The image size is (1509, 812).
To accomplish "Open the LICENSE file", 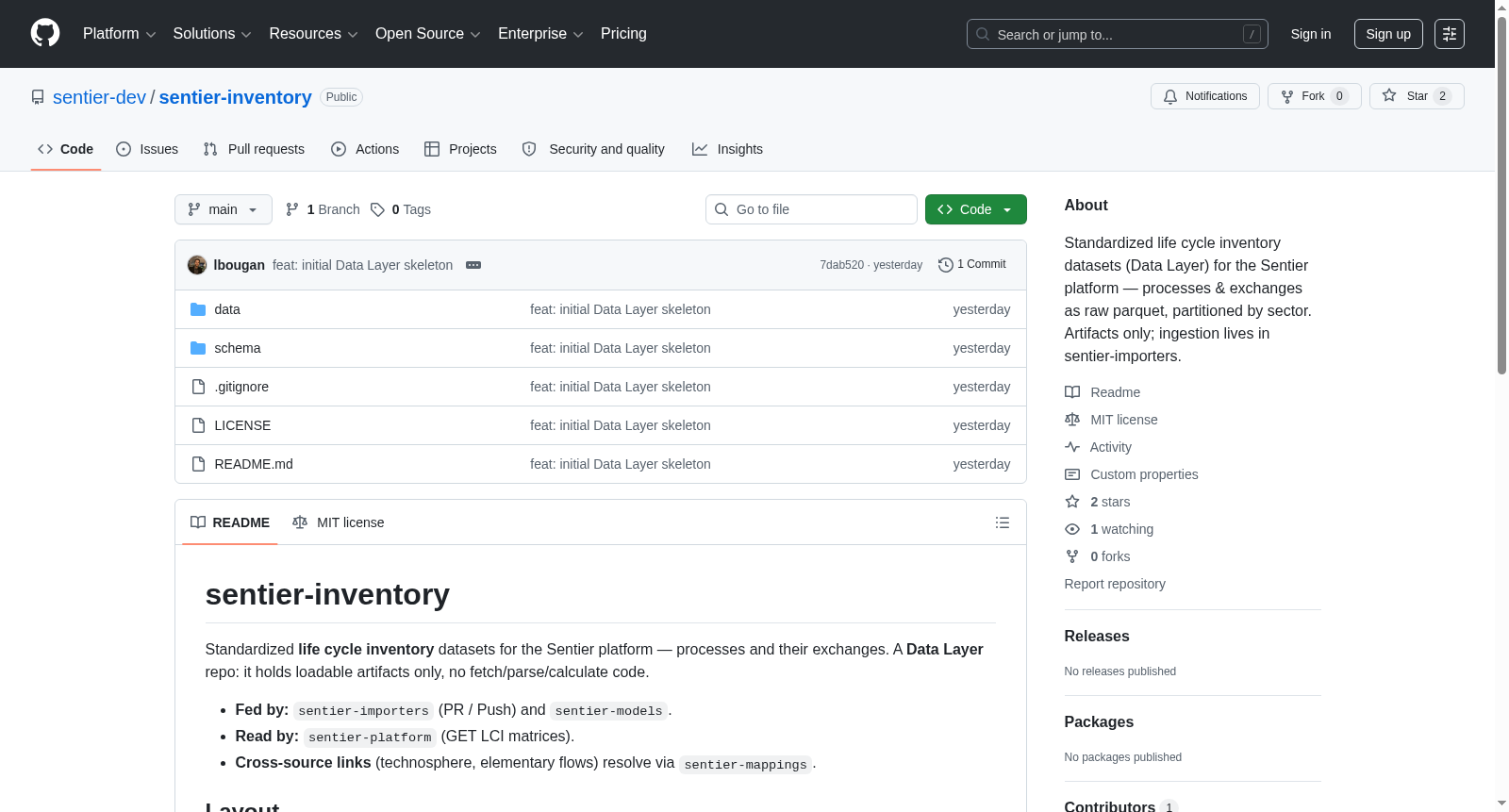I will (242, 425).
